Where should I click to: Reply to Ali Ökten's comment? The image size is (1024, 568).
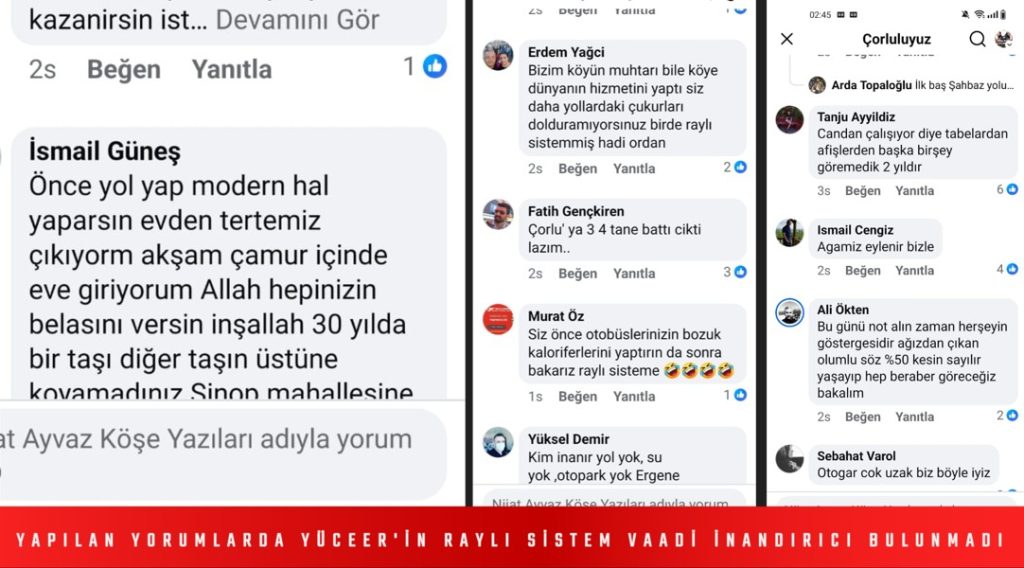coord(914,417)
